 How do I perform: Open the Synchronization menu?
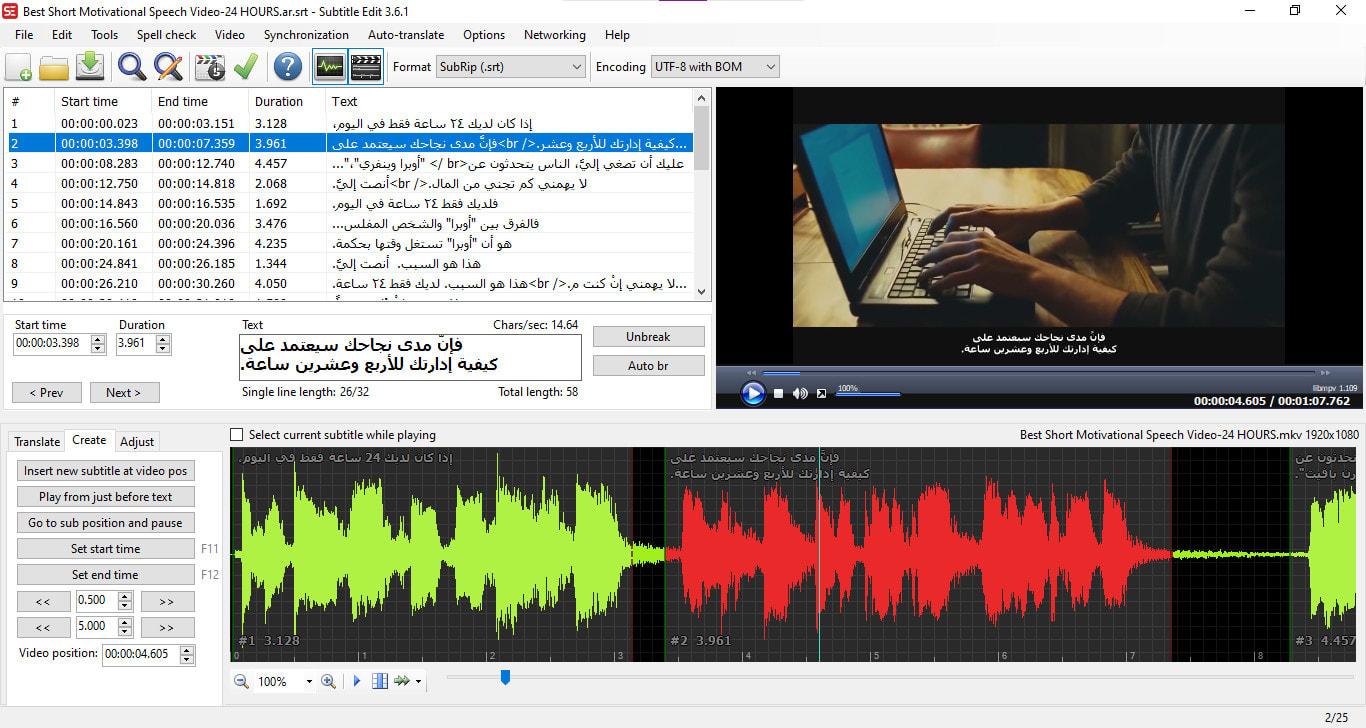[306, 34]
